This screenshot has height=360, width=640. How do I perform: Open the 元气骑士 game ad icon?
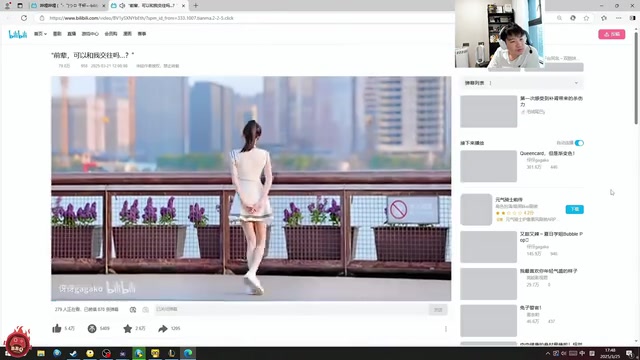pos(476,209)
